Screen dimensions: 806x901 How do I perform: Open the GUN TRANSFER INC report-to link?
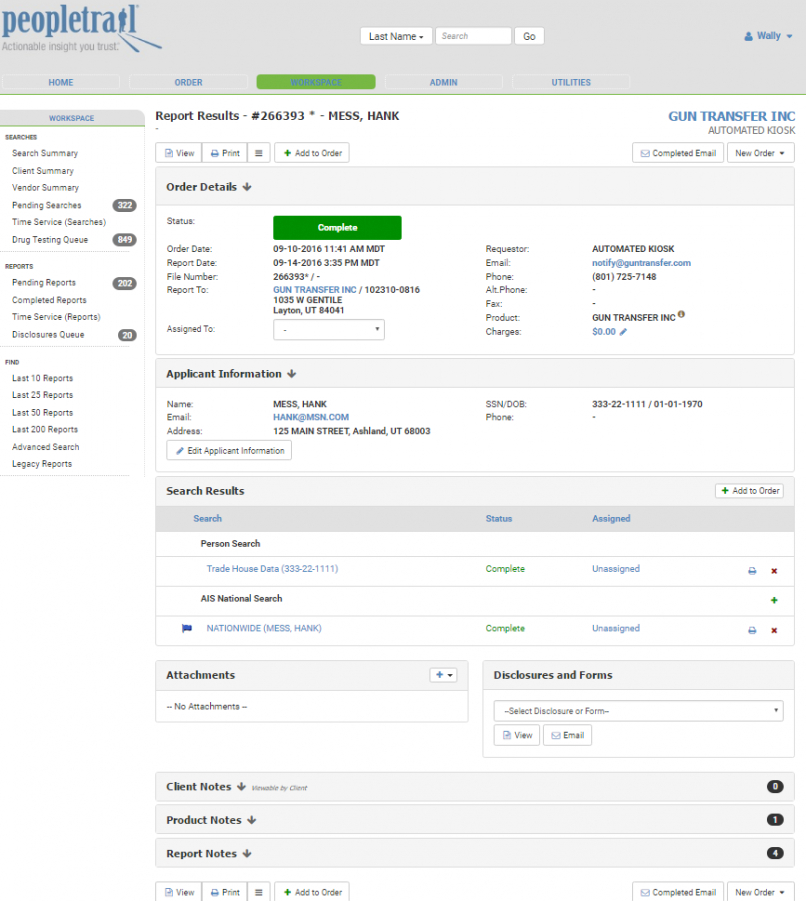pyautogui.click(x=315, y=290)
